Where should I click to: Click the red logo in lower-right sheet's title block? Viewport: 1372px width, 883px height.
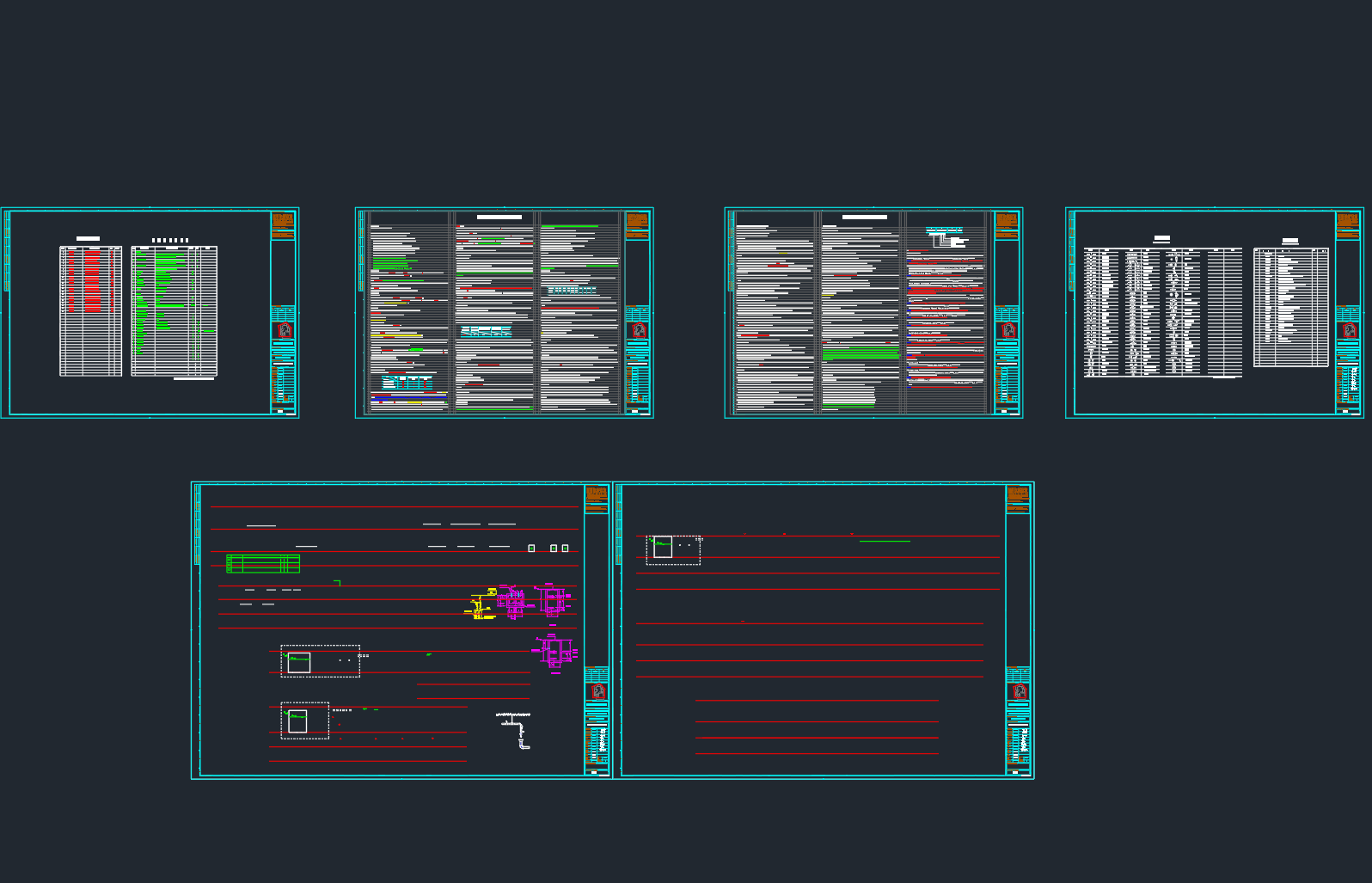[1020, 691]
